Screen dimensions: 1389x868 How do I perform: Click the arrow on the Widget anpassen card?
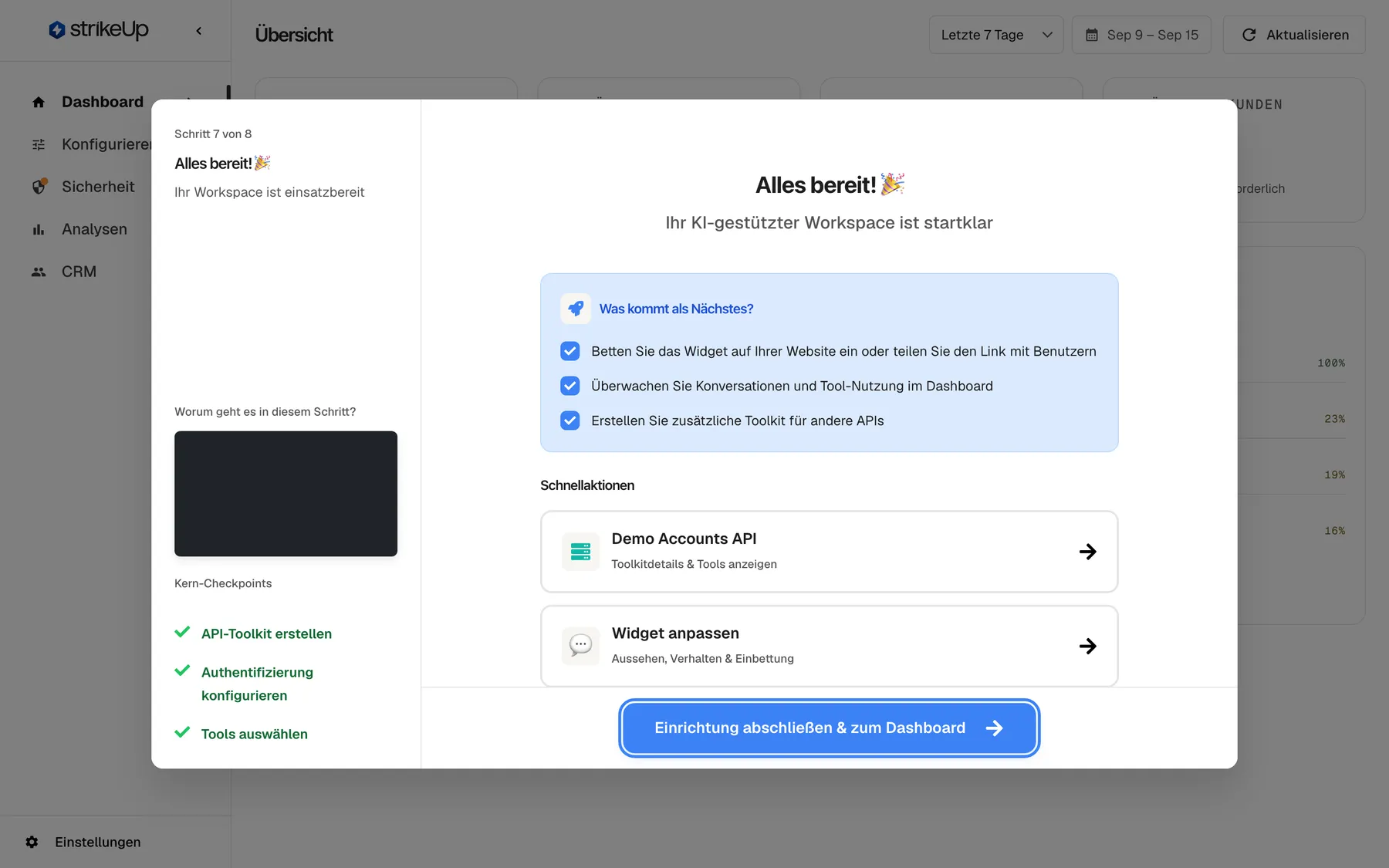click(1088, 646)
